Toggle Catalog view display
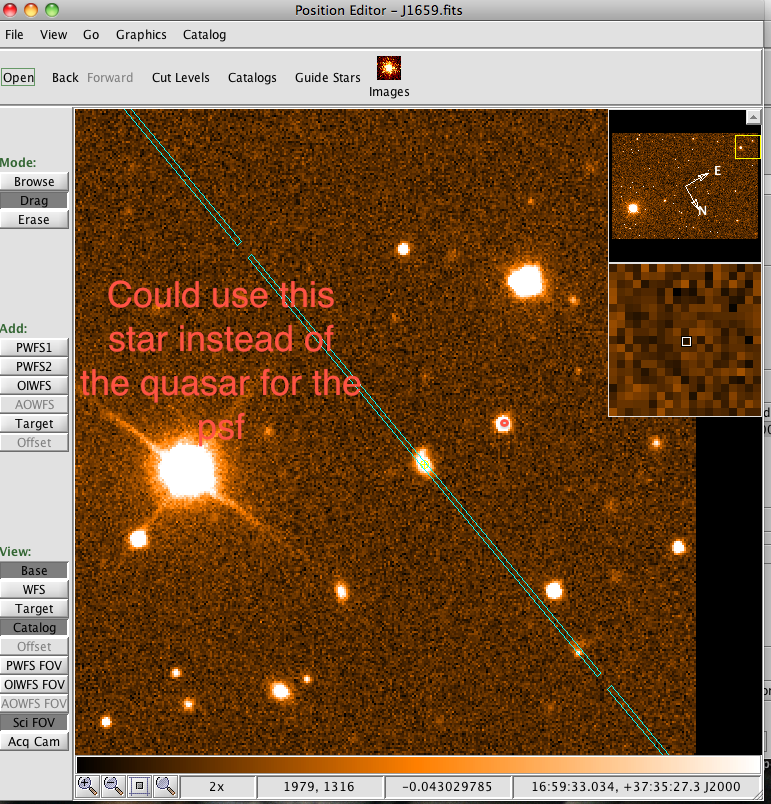The height and width of the screenshot is (804, 771). pos(34,628)
